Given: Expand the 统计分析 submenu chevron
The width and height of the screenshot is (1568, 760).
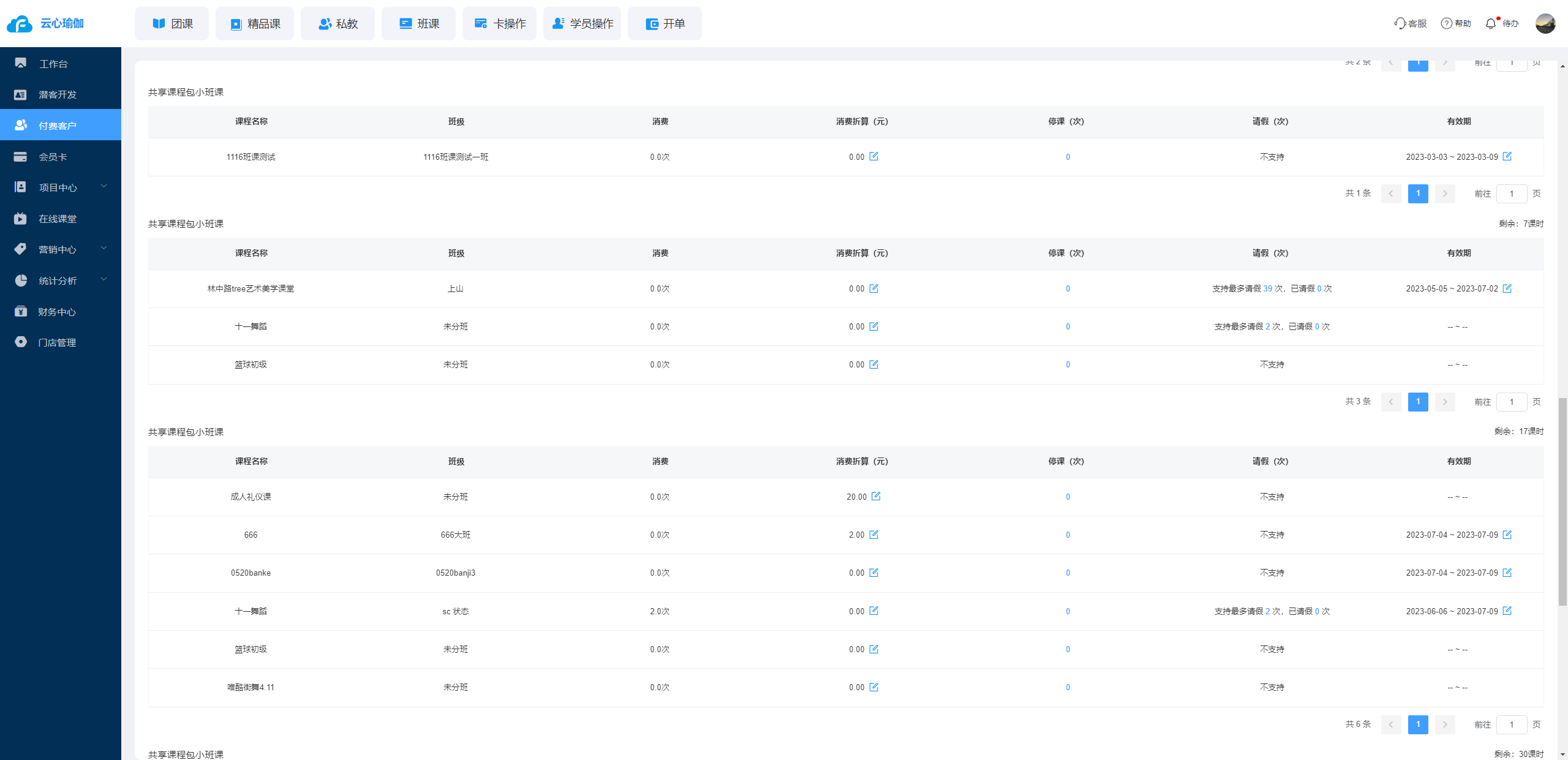Looking at the screenshot, I should tap(104, 279).
